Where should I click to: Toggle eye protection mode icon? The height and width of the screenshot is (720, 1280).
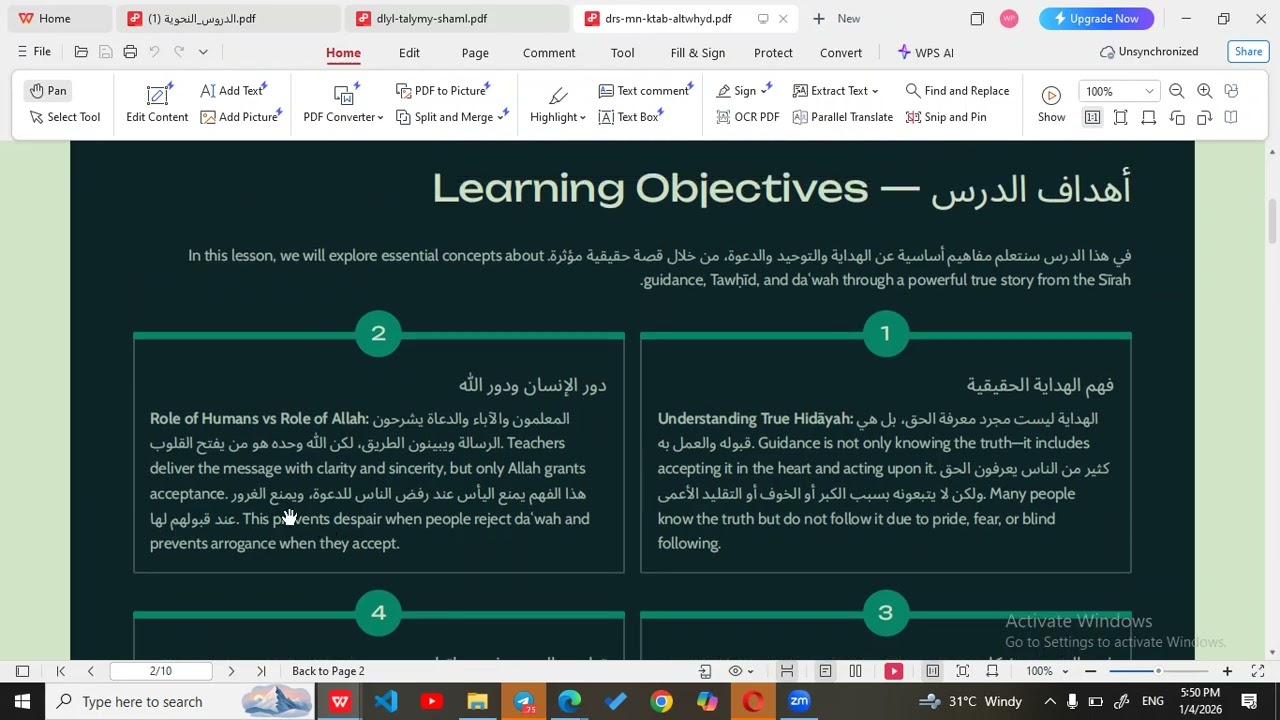tap(736, 671)
